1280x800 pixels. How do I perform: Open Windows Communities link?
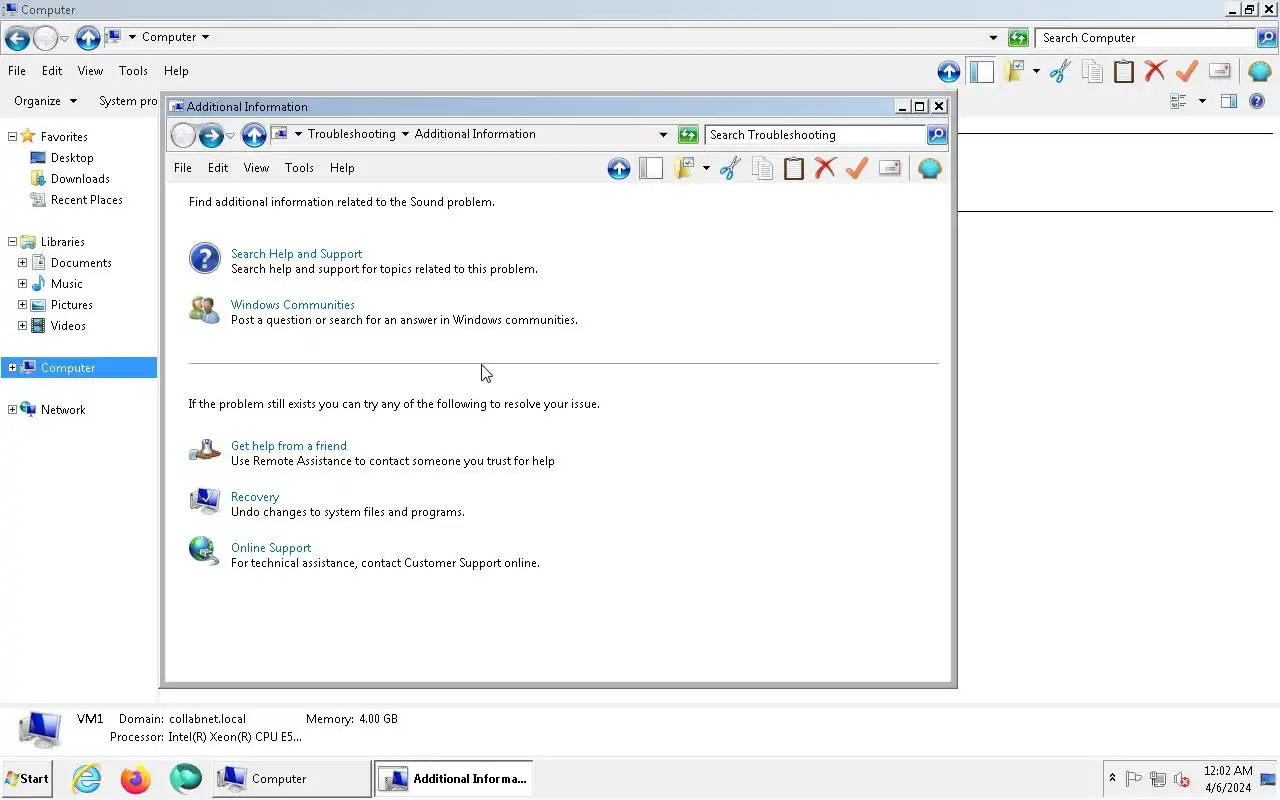293,305
